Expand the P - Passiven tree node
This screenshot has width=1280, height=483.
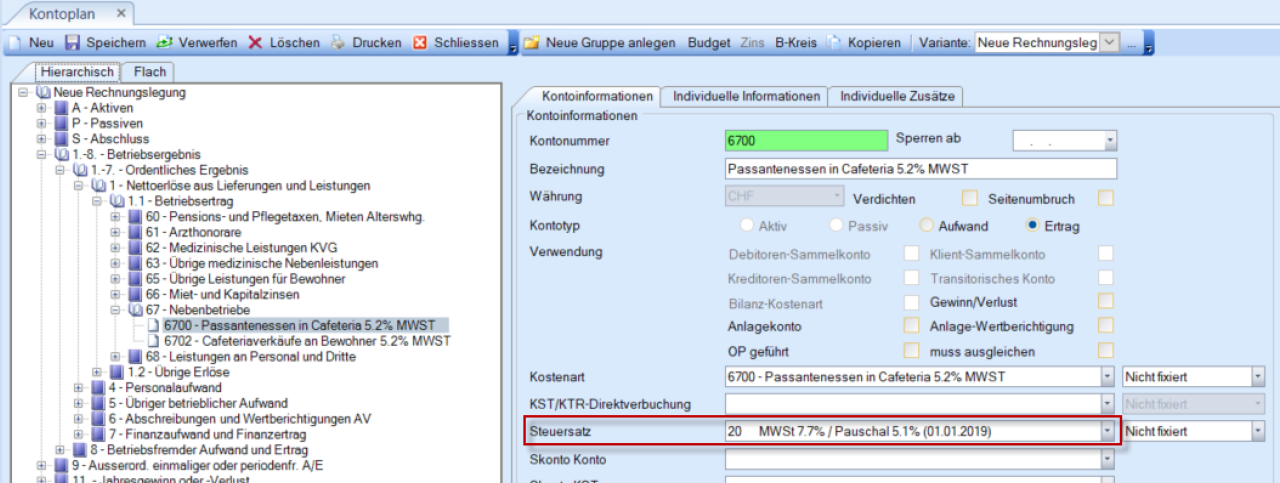[x=41, y=123]
